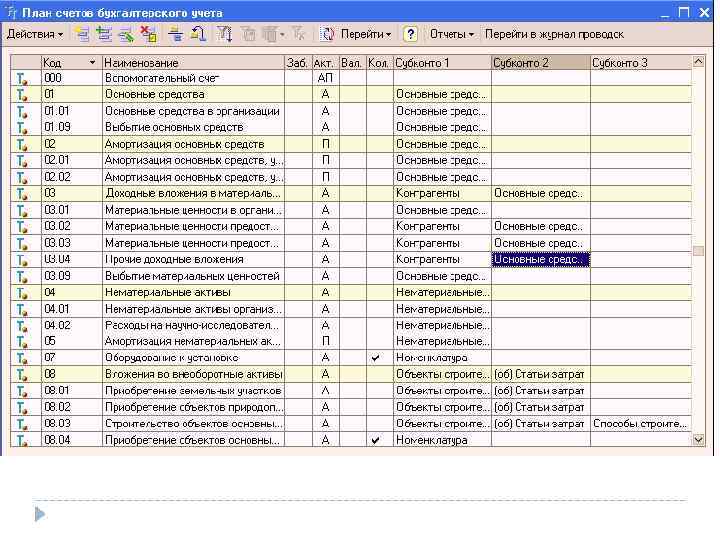Select Вложения во внеоборотные активы row

(351, 374)
